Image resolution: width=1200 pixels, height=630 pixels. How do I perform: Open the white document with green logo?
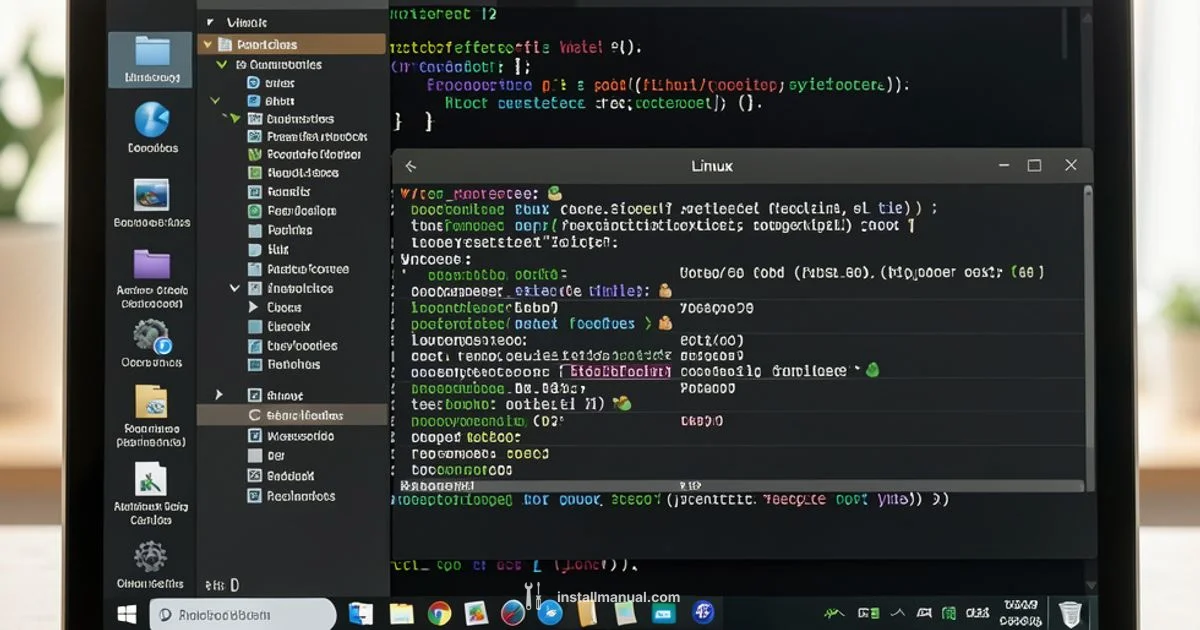click(150, 478)
